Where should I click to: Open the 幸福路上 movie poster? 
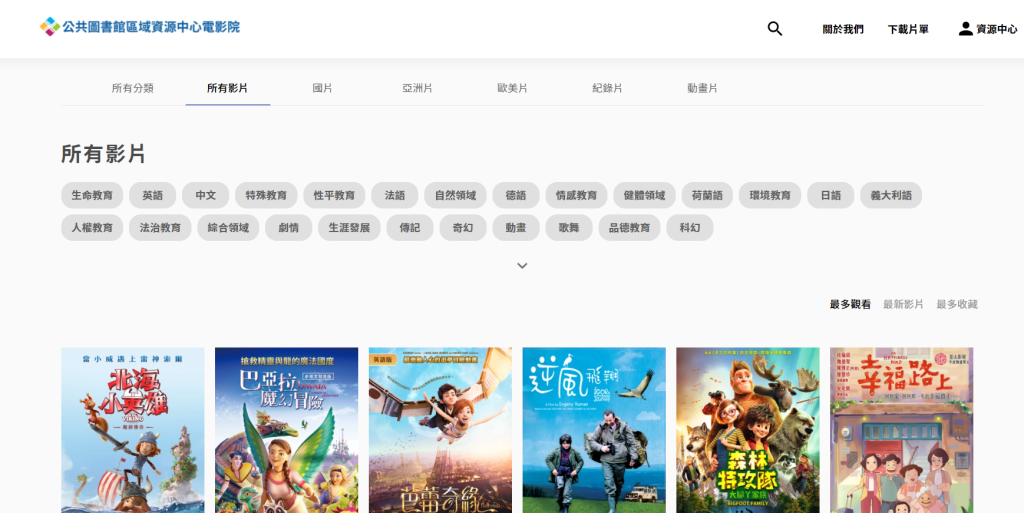[901, 430]
